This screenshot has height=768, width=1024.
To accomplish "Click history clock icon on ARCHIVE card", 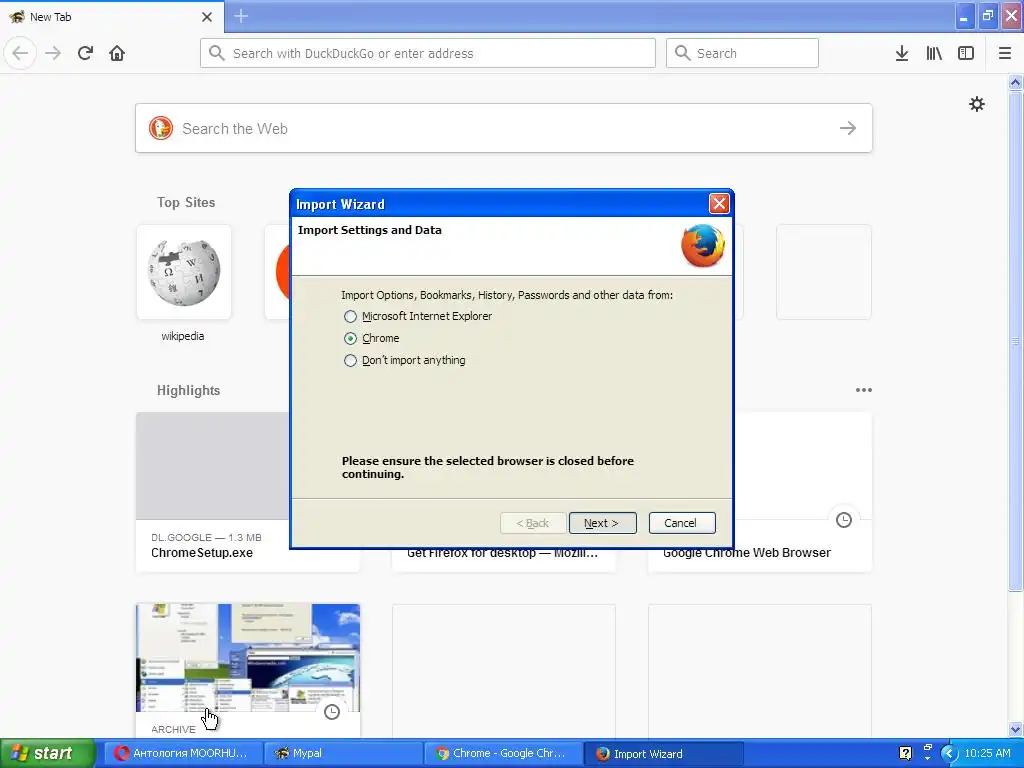I will (332, 712).
